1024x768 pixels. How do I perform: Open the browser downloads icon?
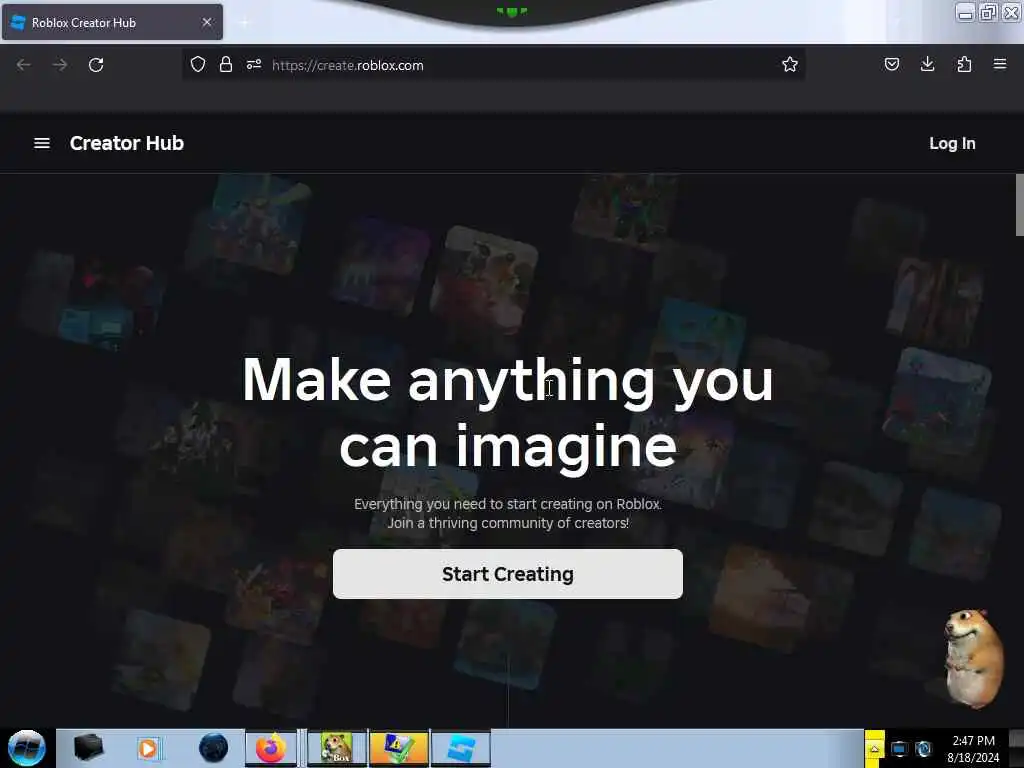[x=927, y=64]
